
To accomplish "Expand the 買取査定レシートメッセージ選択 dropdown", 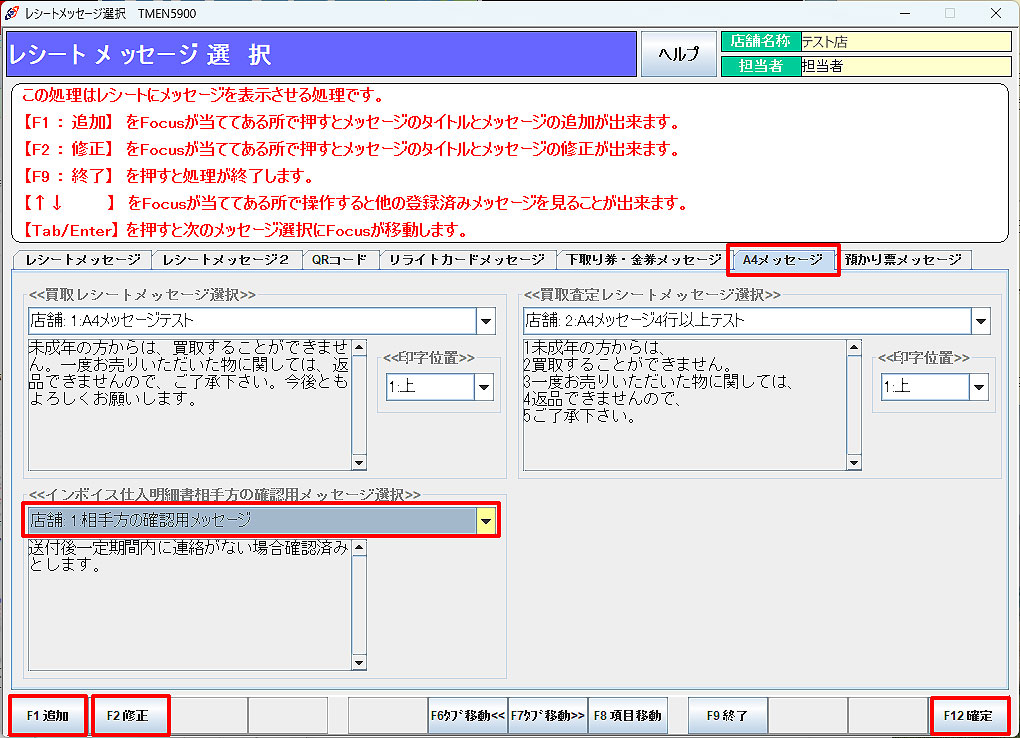I will click(979, 321).
